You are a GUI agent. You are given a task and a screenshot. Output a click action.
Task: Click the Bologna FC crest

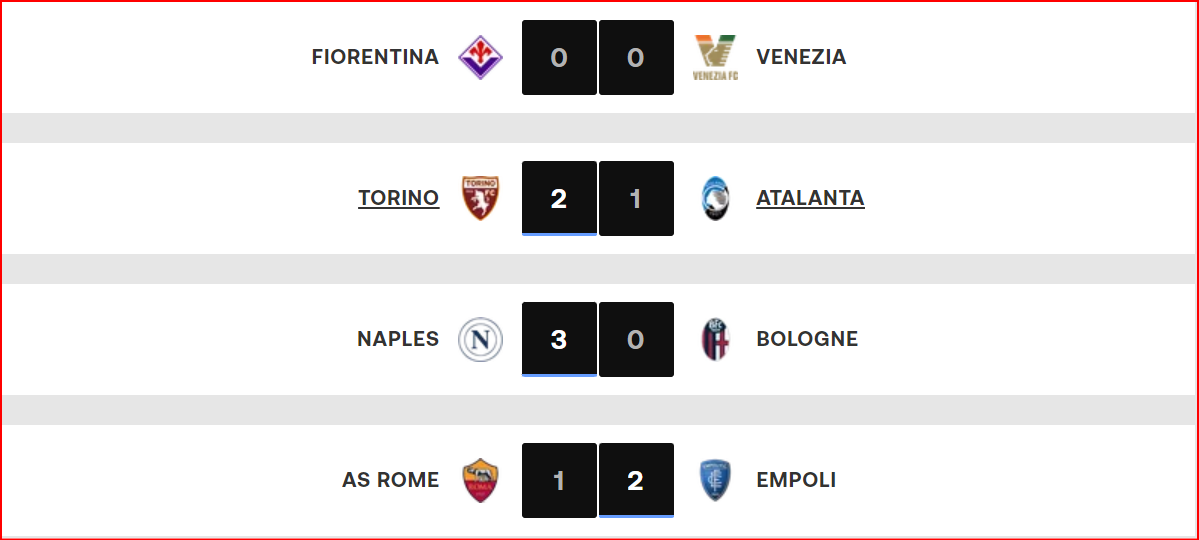715,340
